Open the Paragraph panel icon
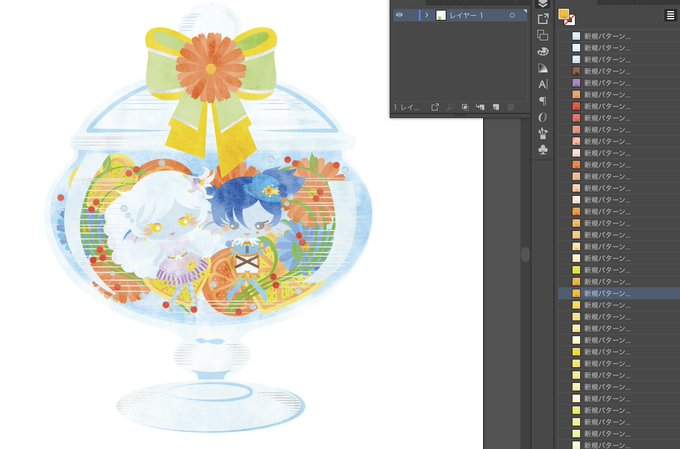The image size is (680, 449). pos(543,101)
